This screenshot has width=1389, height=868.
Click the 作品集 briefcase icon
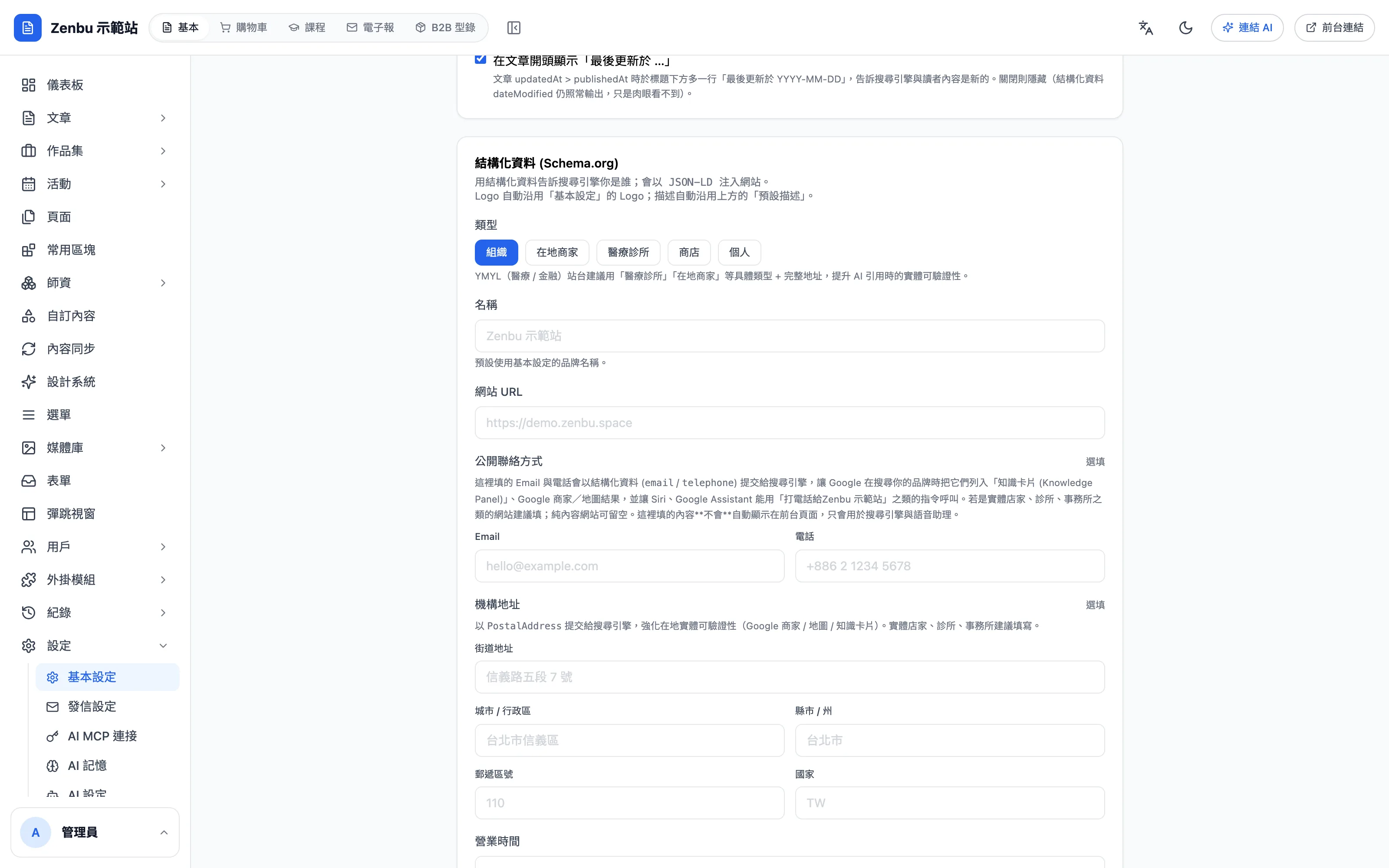[29, 151]
